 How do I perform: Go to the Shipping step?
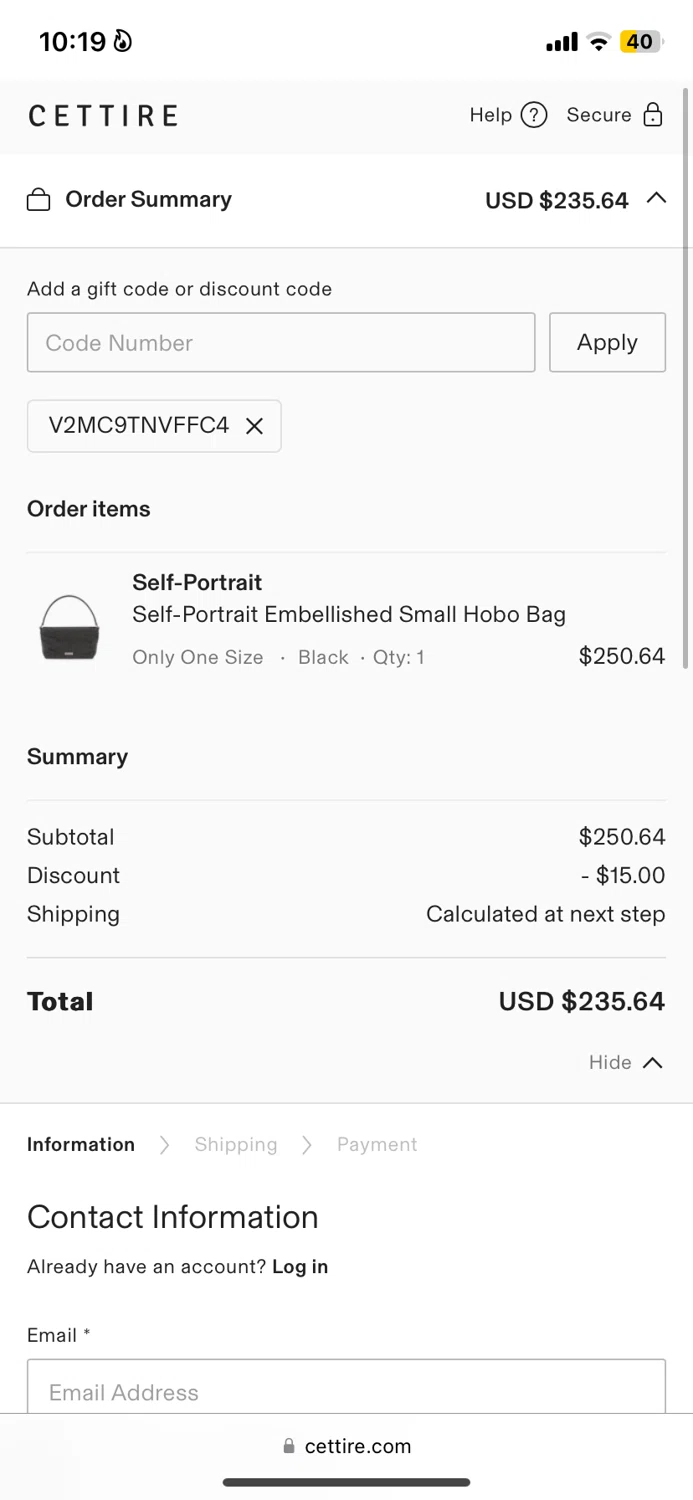coord(236,1145)
